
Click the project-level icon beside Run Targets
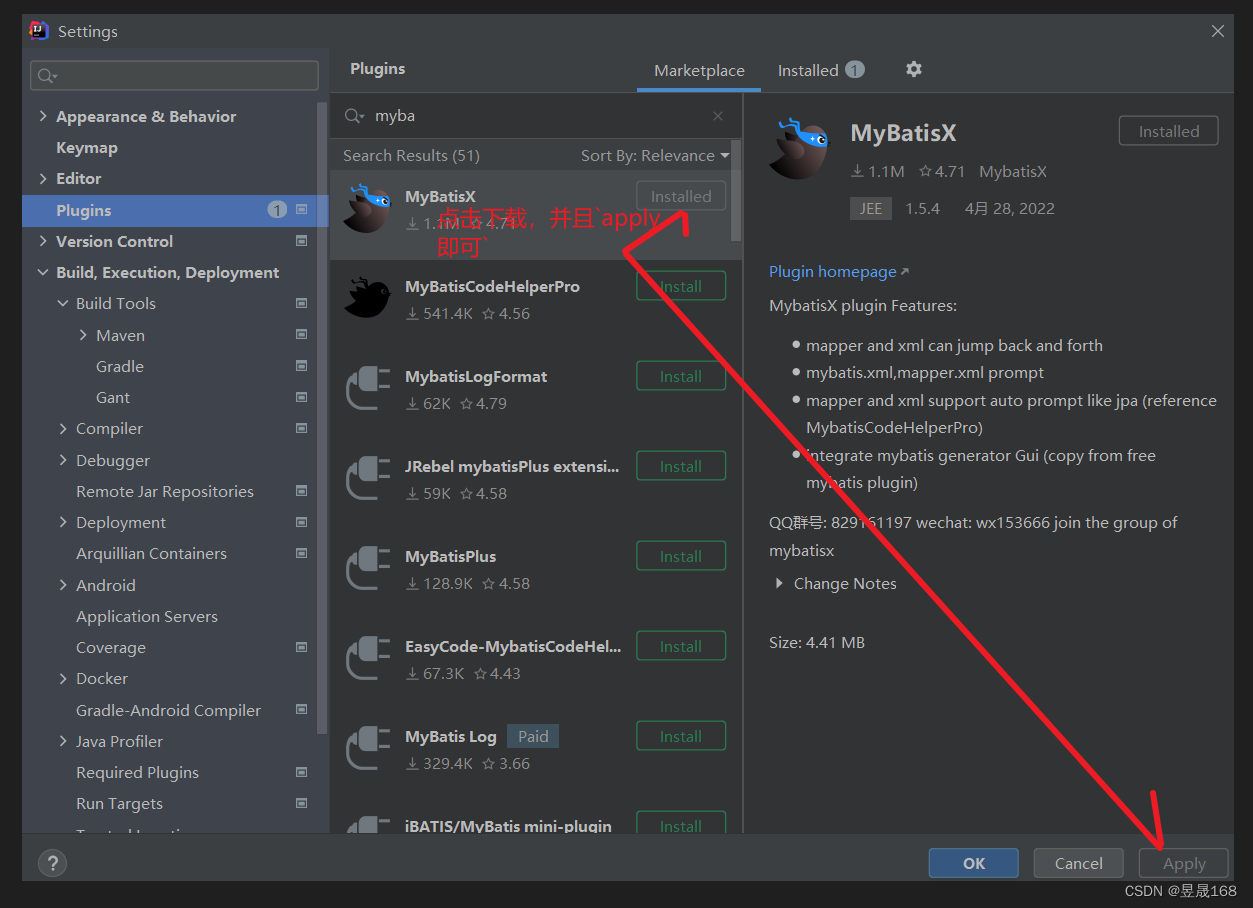[301, 803]
